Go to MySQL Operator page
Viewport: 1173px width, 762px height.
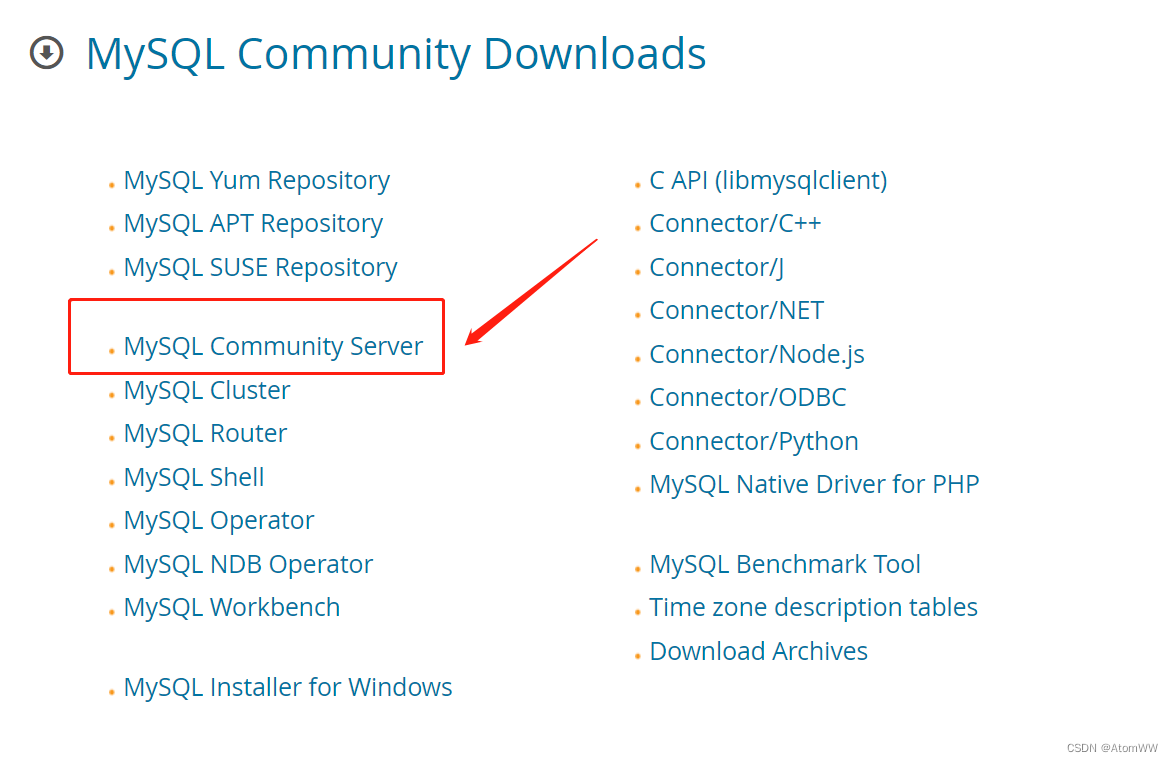tap(218, 520)
